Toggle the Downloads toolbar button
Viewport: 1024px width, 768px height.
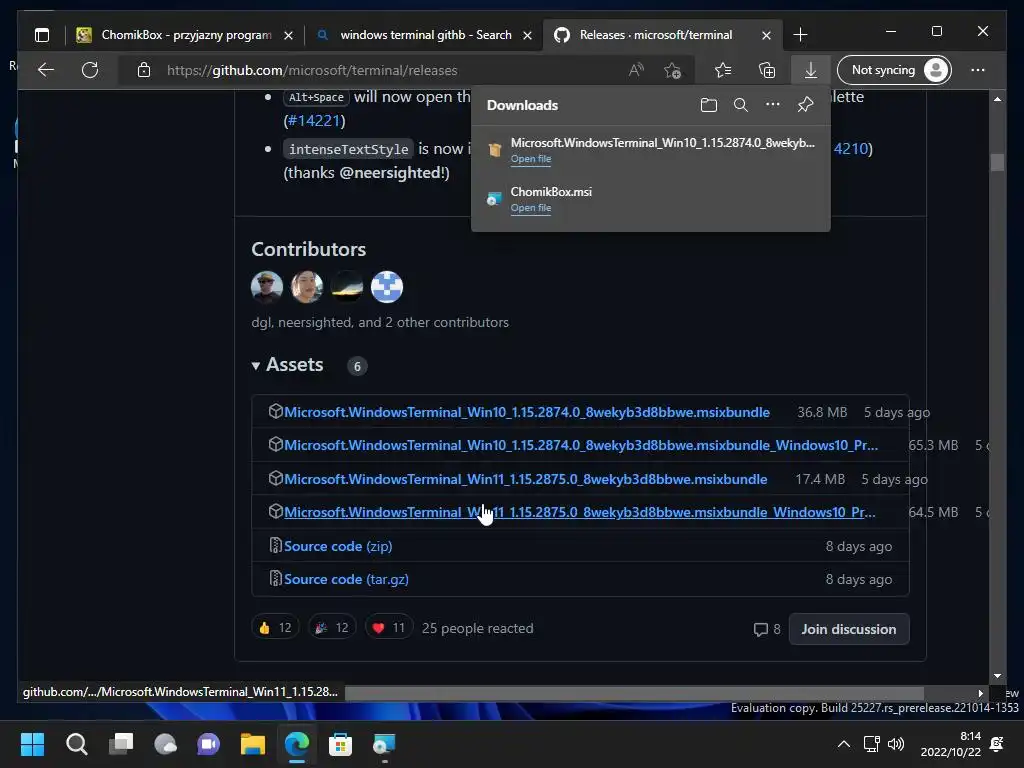tap(810, 70)
